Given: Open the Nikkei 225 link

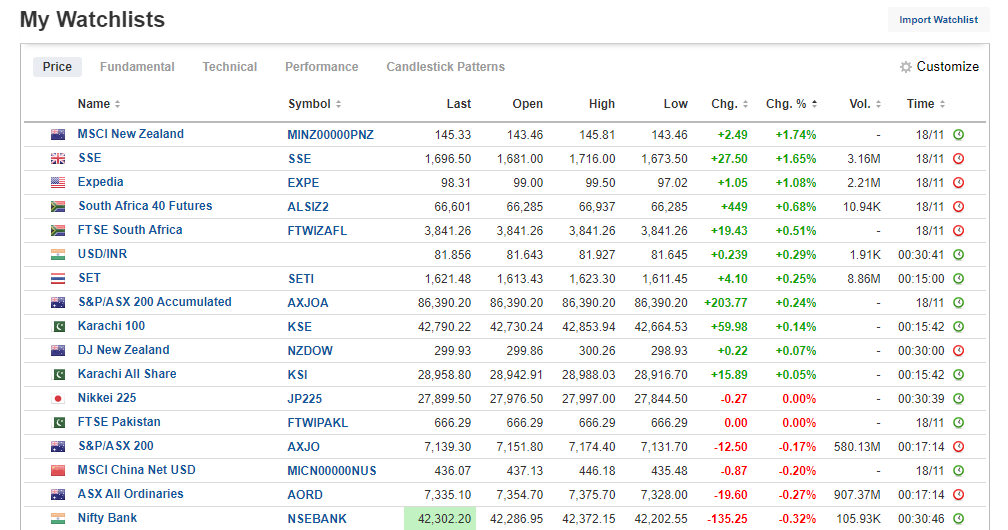Looking at the screenshot, I should pos(107,398).
